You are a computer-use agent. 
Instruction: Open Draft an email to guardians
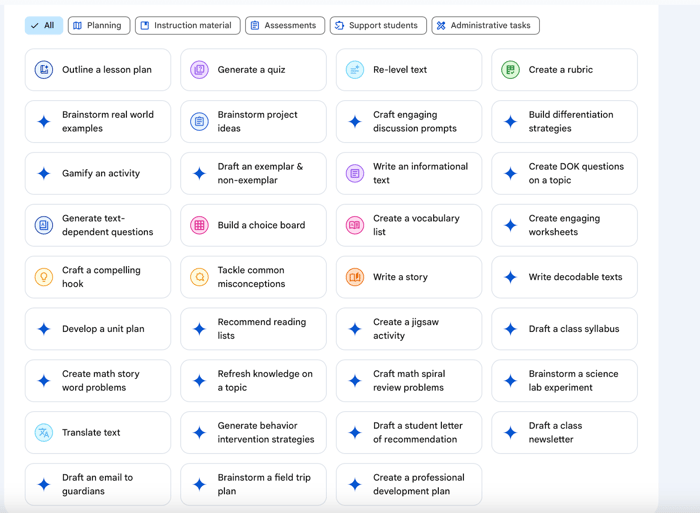[98, 485]
